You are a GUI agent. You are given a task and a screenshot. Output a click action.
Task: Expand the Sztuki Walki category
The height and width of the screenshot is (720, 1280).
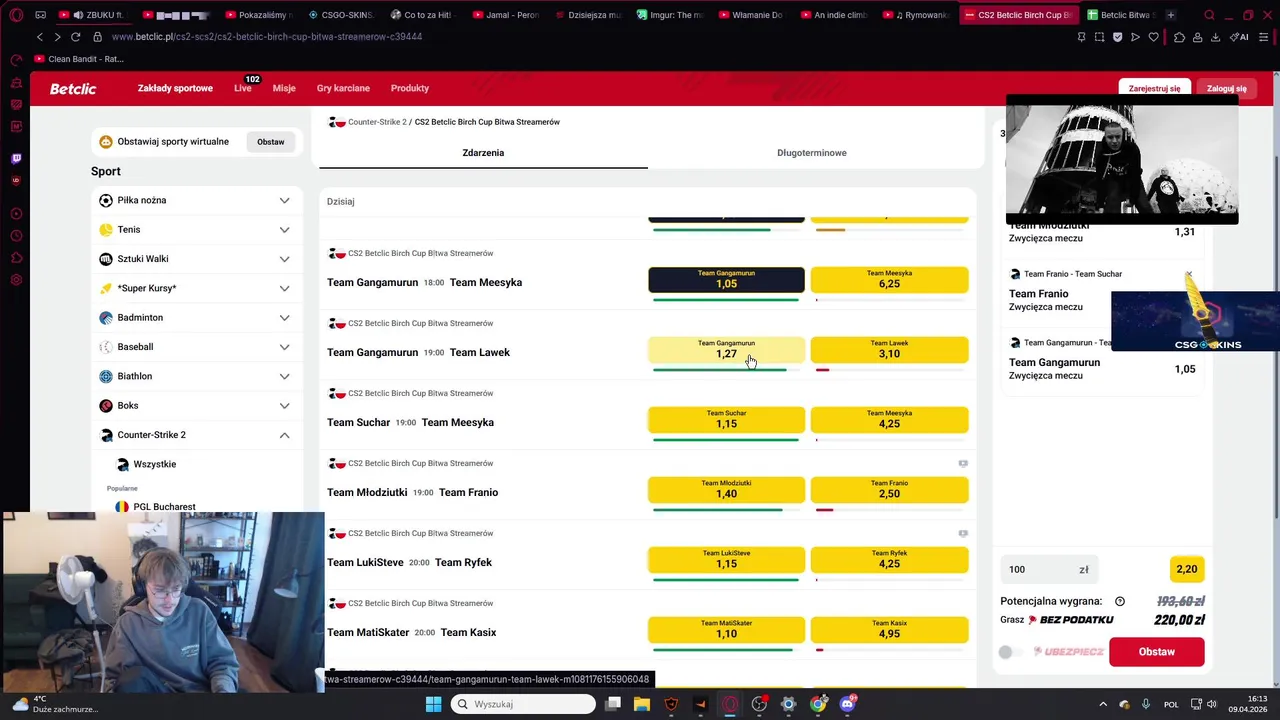[284, 259]
